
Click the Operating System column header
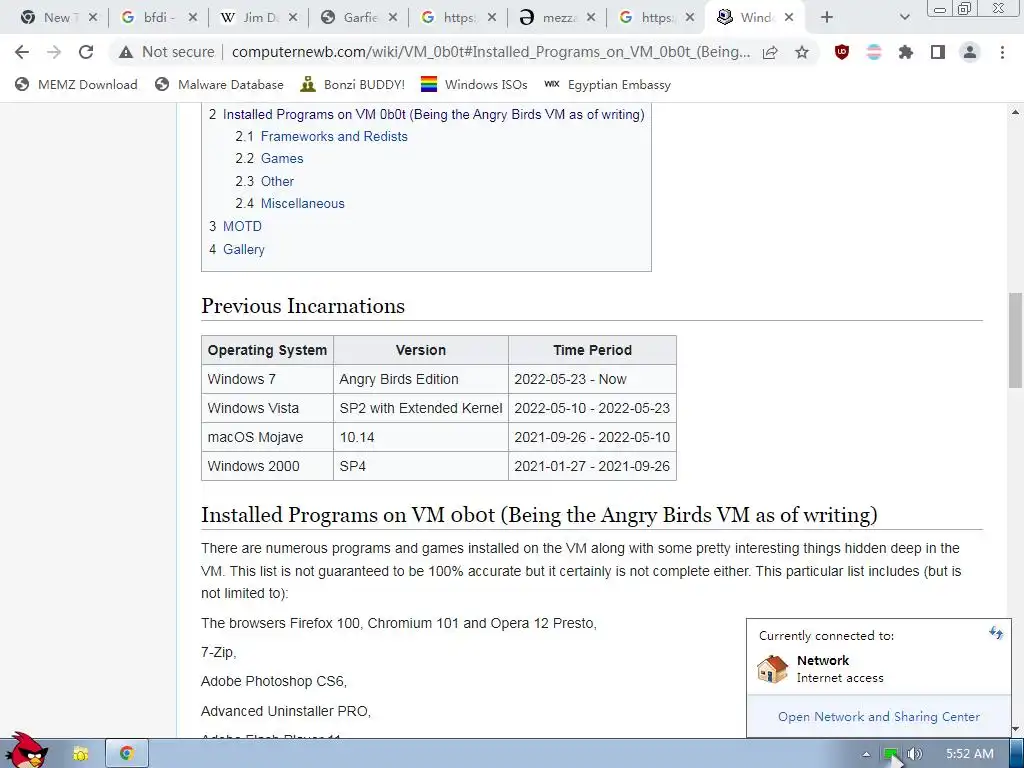tap(267, 350)
